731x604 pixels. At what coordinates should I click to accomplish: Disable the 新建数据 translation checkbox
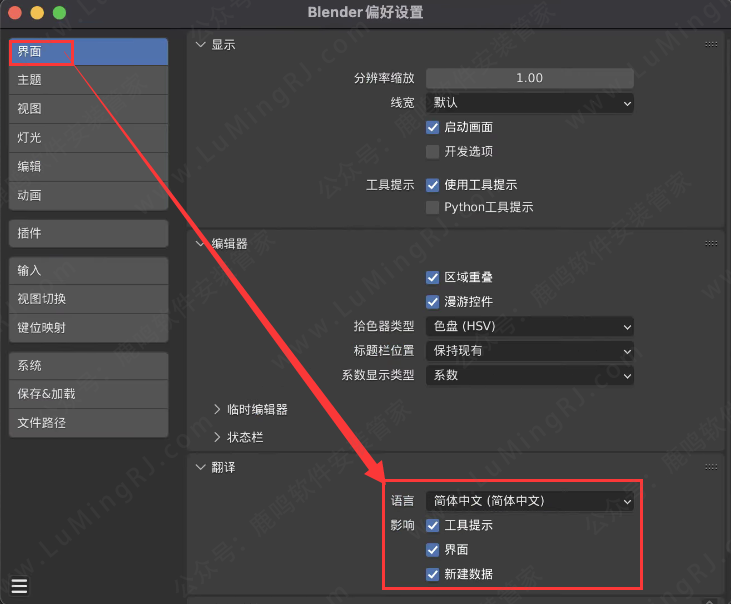[433, 574]
